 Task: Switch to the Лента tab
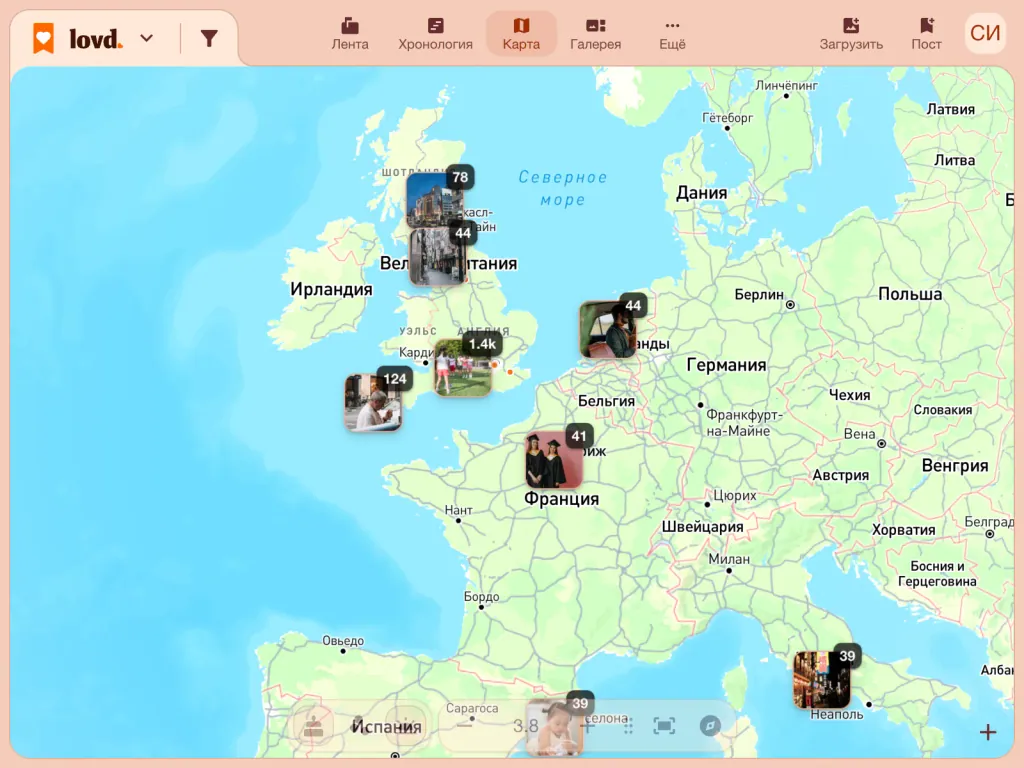[350, 34]
